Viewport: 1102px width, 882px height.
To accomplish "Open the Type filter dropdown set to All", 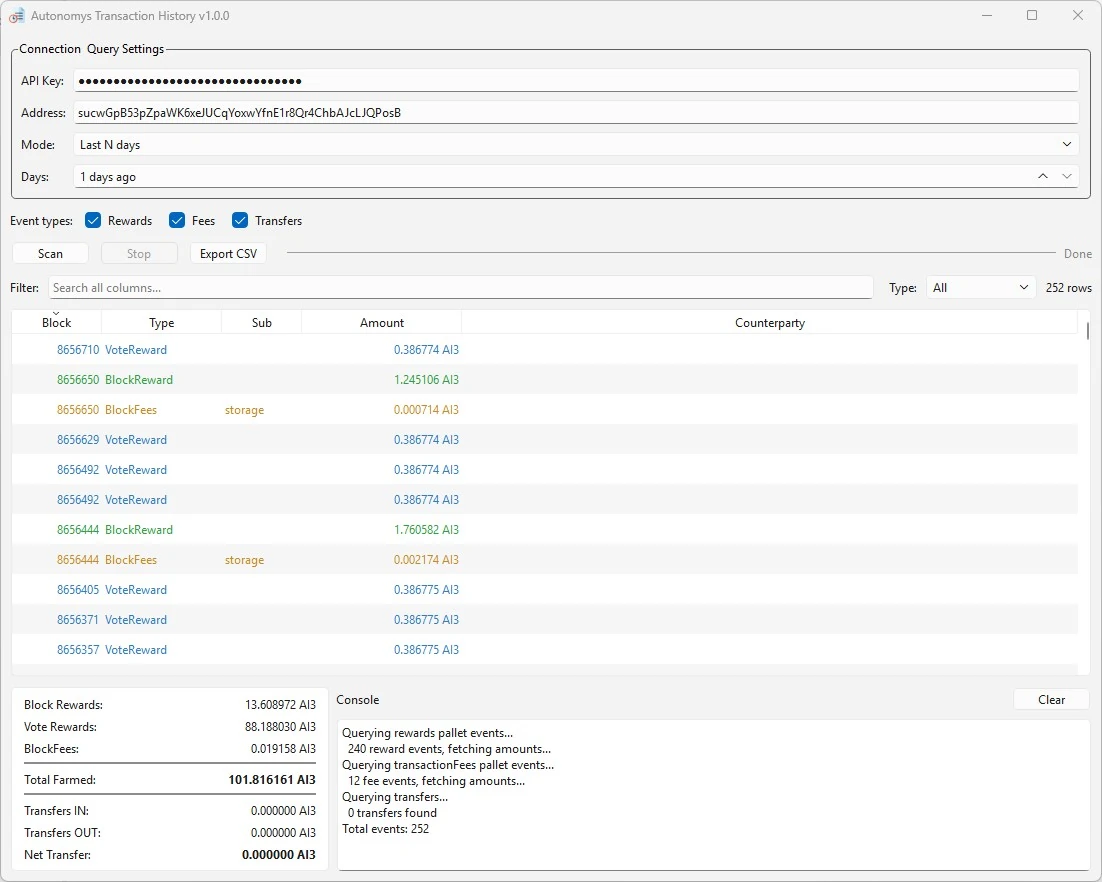I will point(980,287).
